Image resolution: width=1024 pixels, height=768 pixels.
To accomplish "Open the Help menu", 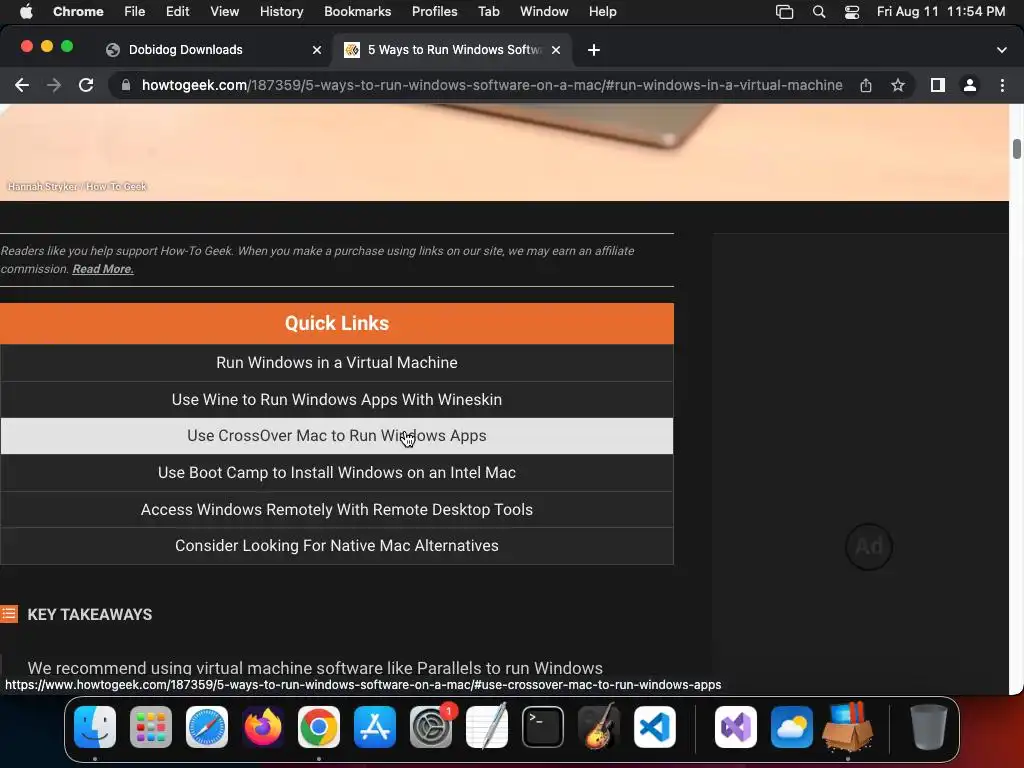I will [x=602, y=11].
